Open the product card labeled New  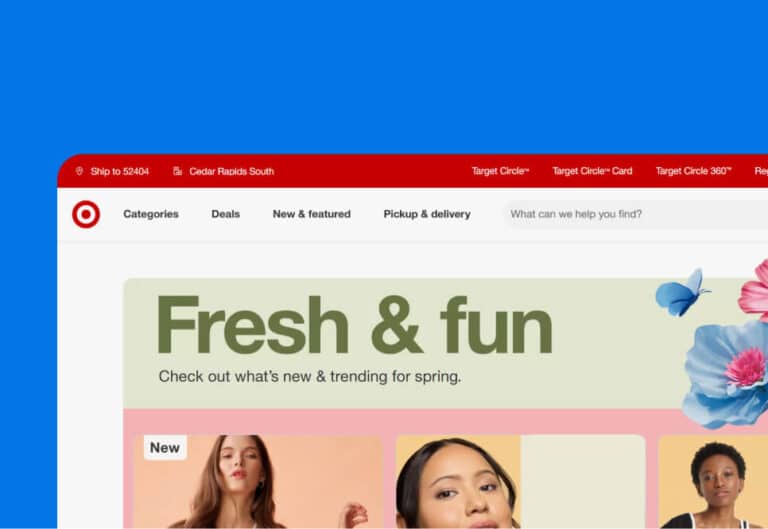258,481
